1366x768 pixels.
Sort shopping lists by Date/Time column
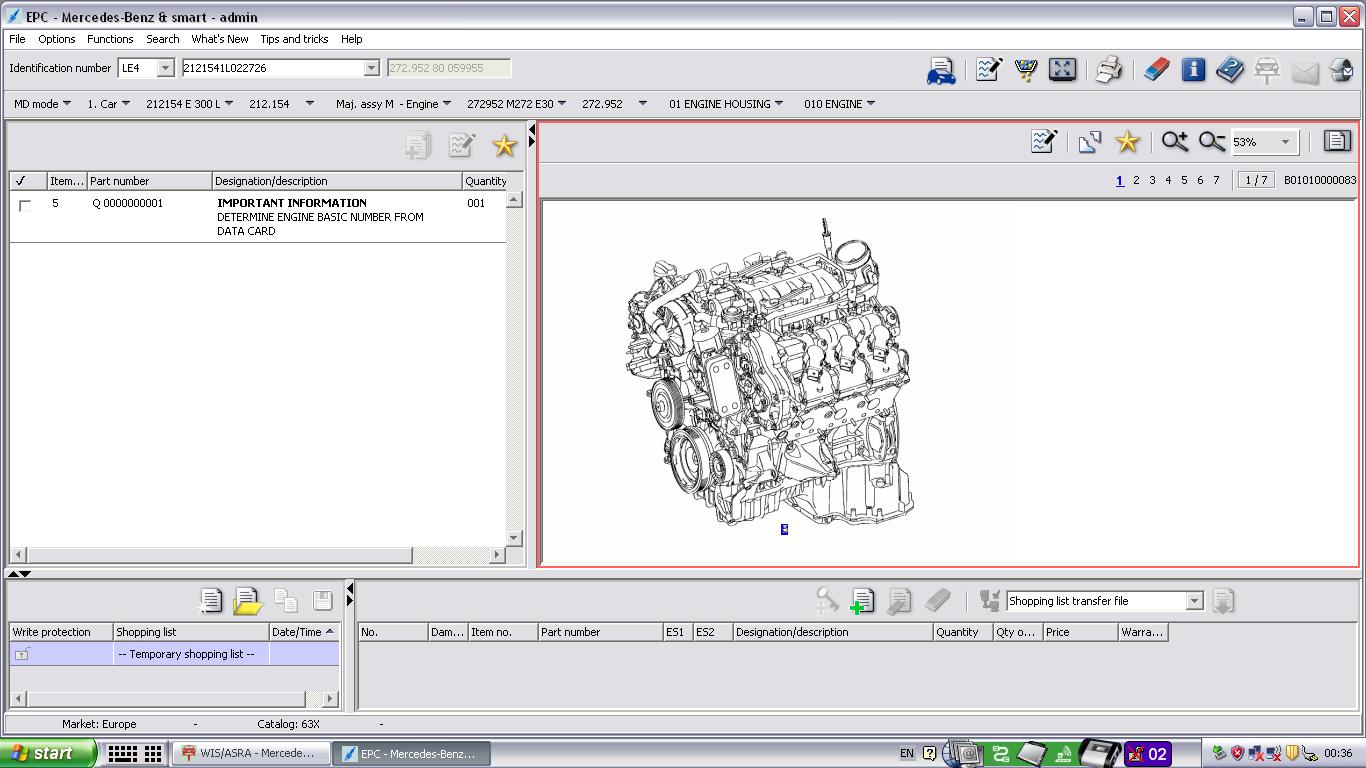(304, 632)
